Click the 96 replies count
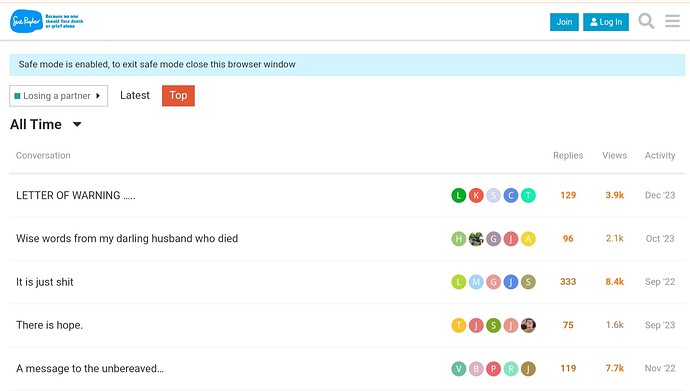690x391 pixels. (568, 239)
